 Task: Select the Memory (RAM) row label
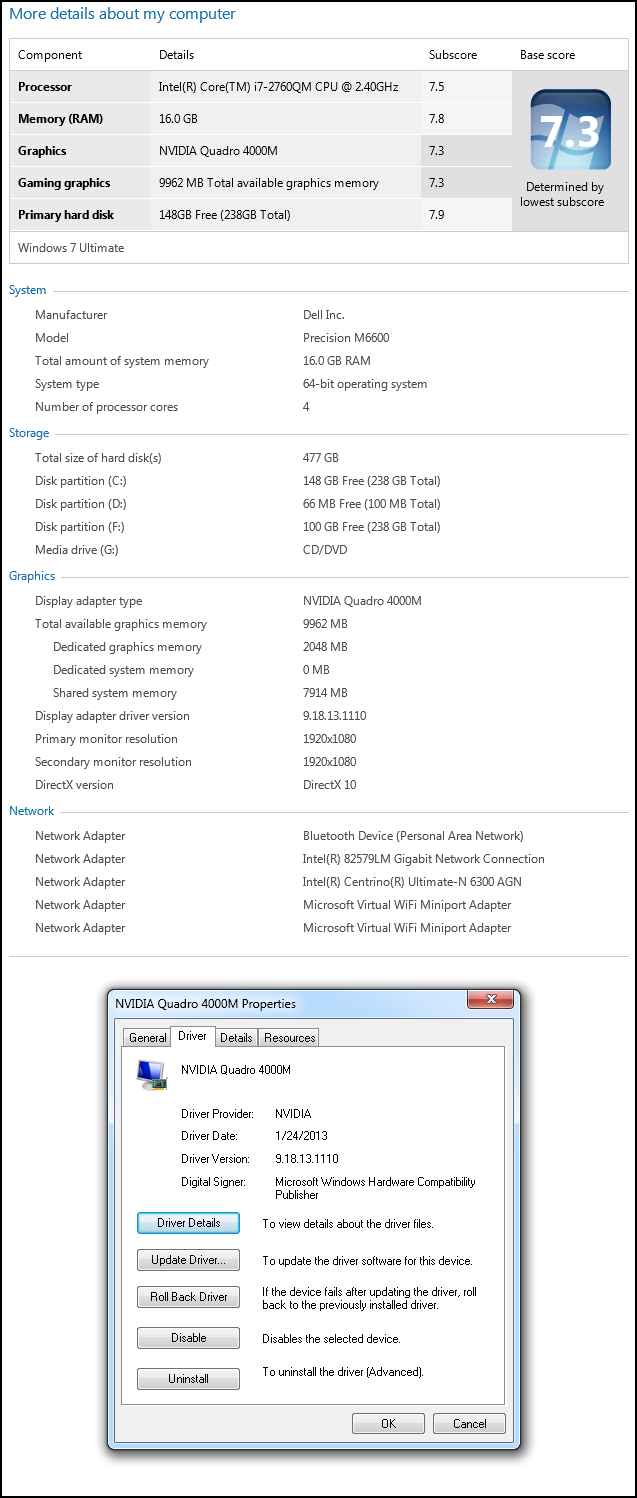click(60, 119)
